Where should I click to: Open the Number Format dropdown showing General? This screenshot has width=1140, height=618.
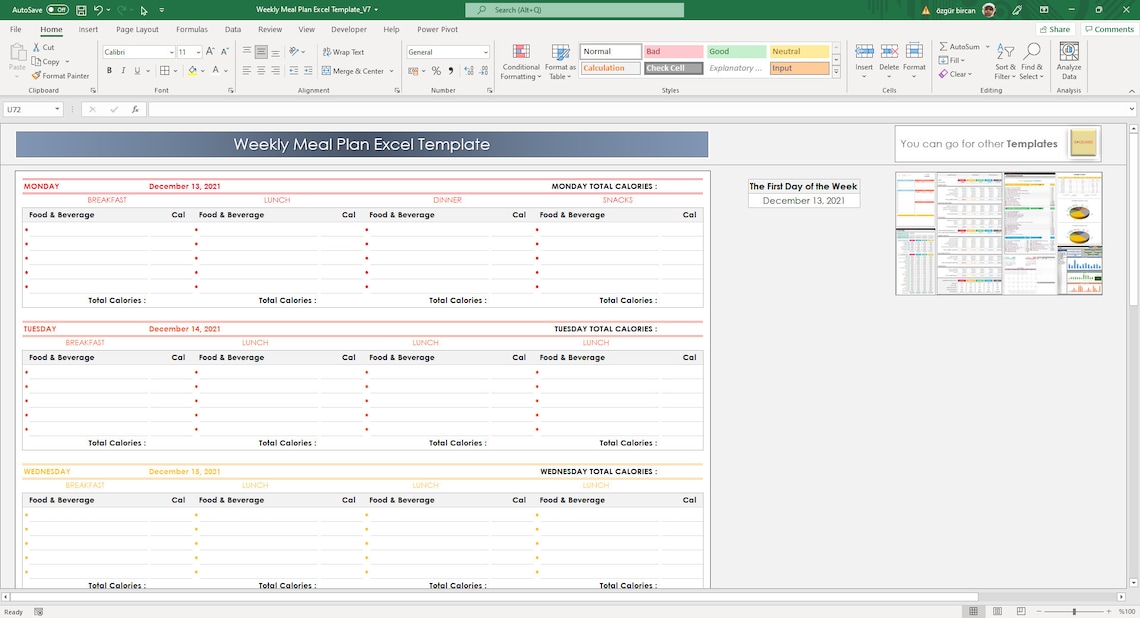446,52
